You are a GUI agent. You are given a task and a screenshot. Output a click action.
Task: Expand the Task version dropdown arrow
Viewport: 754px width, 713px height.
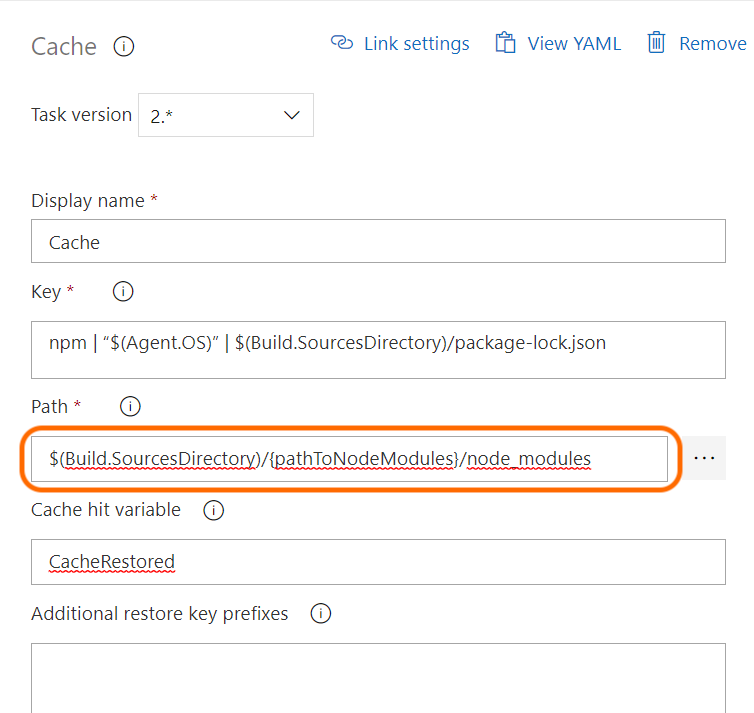292,115
